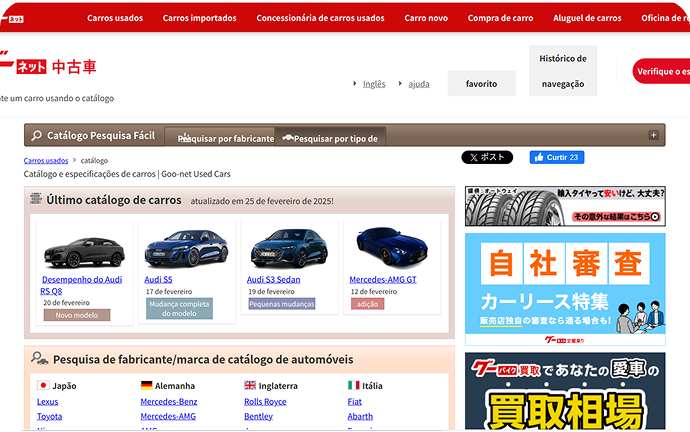690x432 pixels.
Task: Open the Mercedes-AMG brand link under Alemanha
Action: (168, 416)
